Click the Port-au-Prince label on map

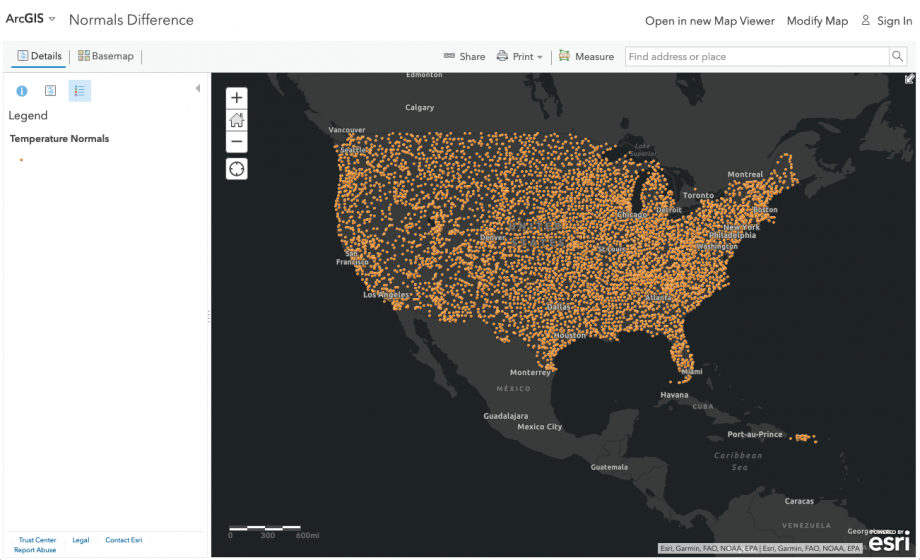coord(755,434)
